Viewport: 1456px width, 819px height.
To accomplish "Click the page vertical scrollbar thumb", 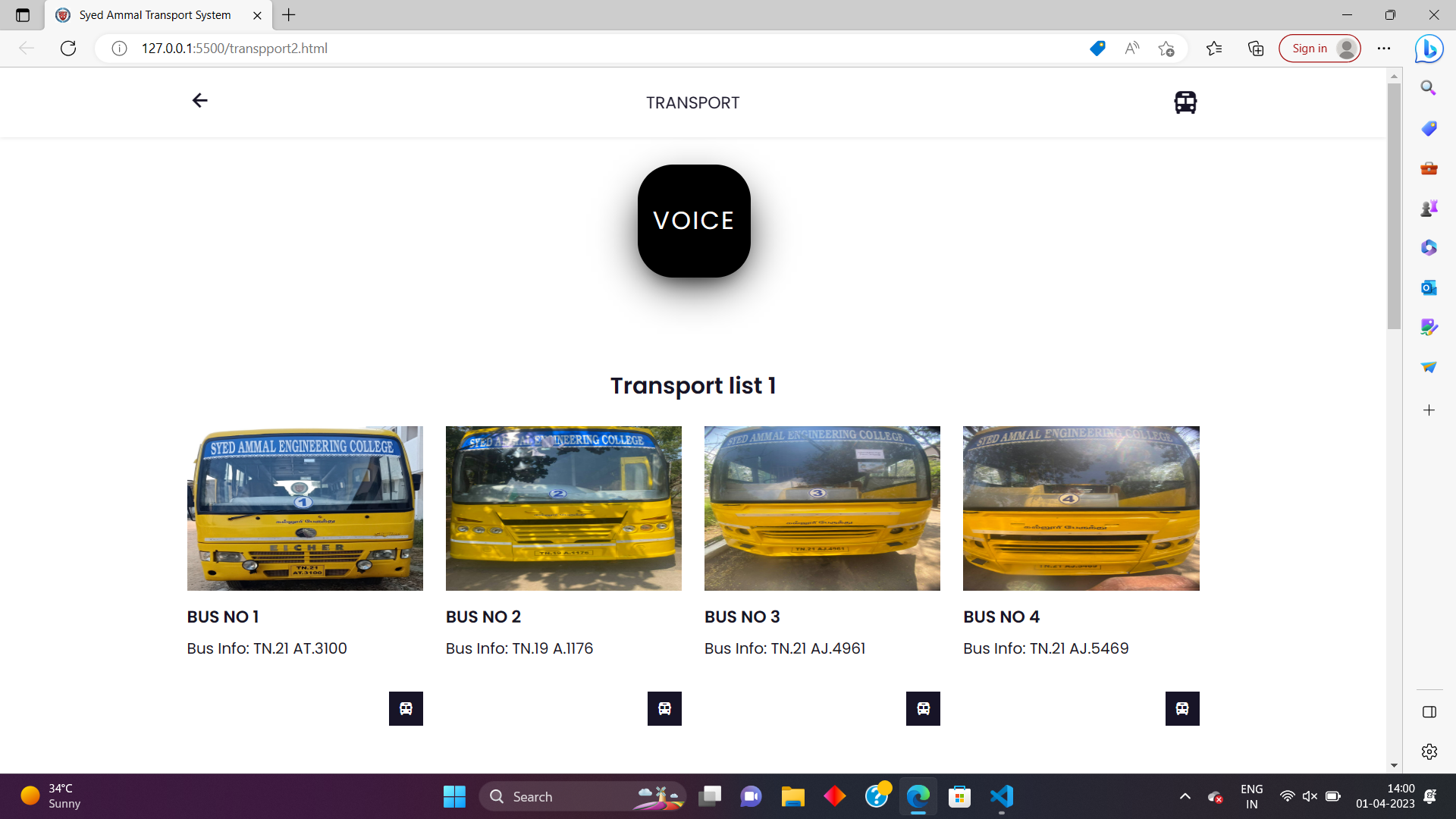I will (1394, 206).
